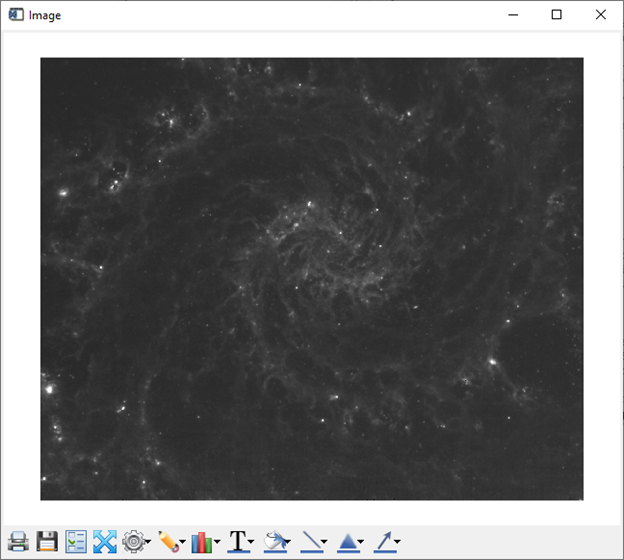The width and height of the screenshot is (624, 560).
Task: Expand the paint bucket fill dropdown arrow
Action: pos(288,543)
